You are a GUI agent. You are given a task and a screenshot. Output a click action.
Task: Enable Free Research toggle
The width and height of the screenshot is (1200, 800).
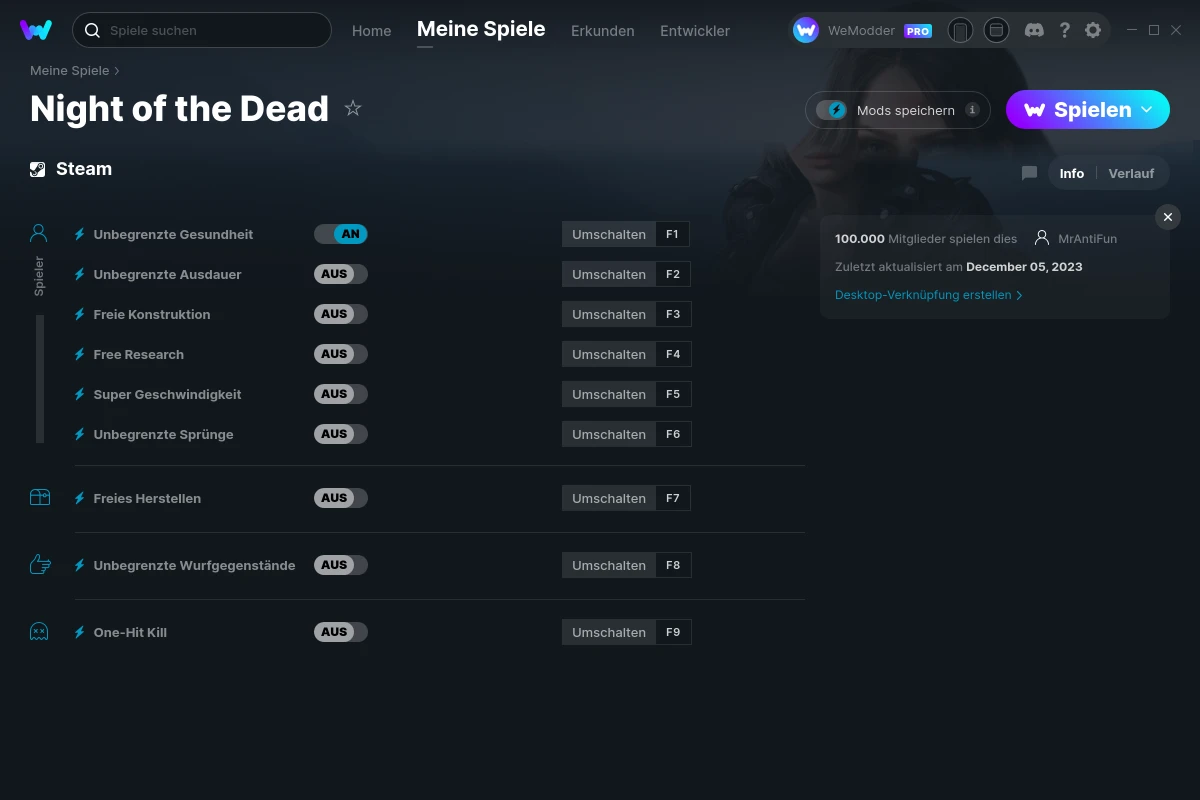pos(341,354)
